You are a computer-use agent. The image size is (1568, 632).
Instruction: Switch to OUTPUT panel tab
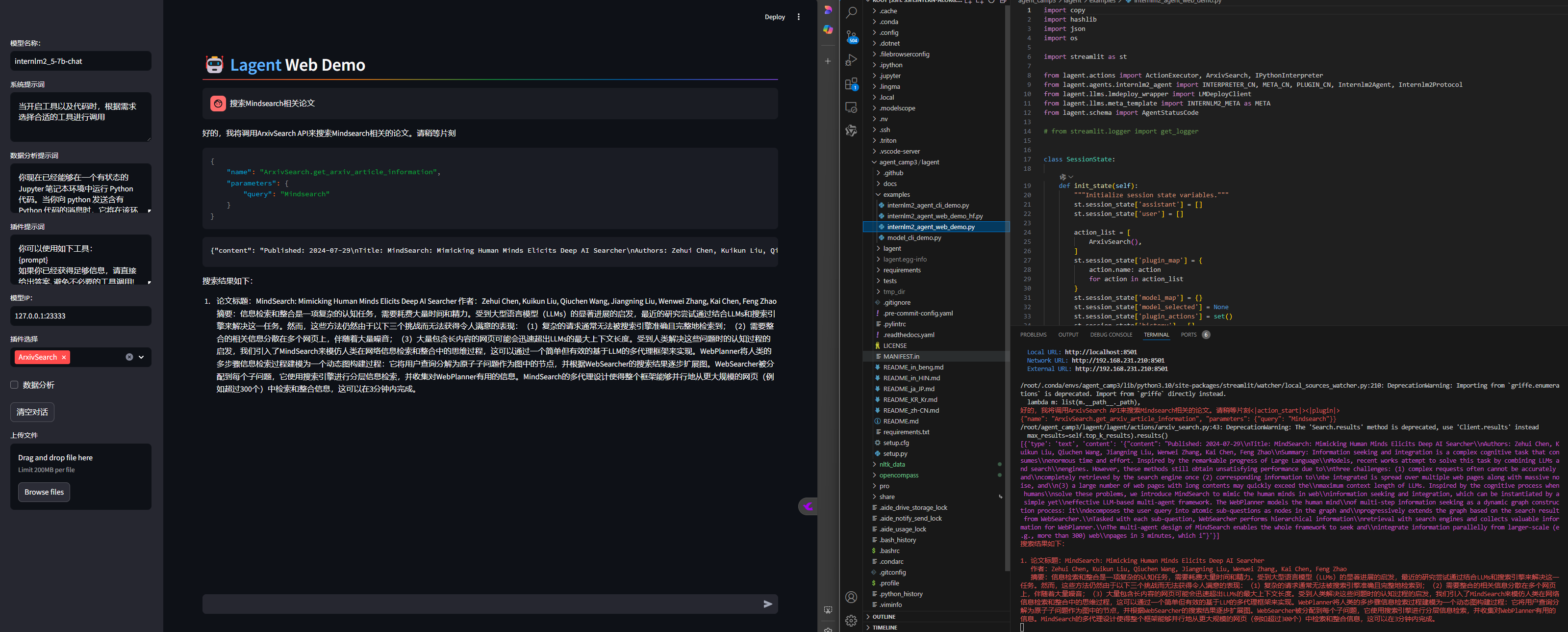1068,335
